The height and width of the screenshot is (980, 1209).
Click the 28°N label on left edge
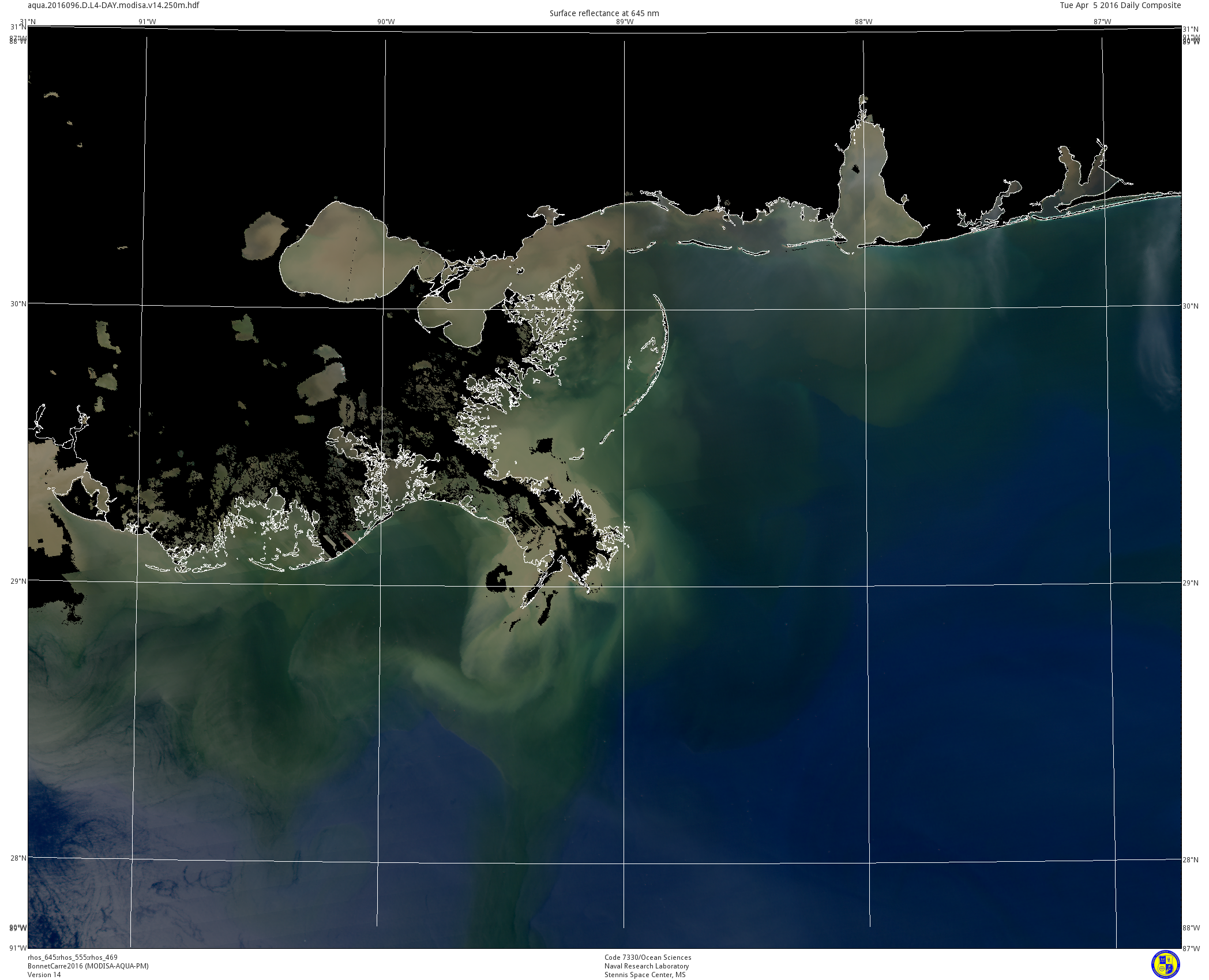18,858
